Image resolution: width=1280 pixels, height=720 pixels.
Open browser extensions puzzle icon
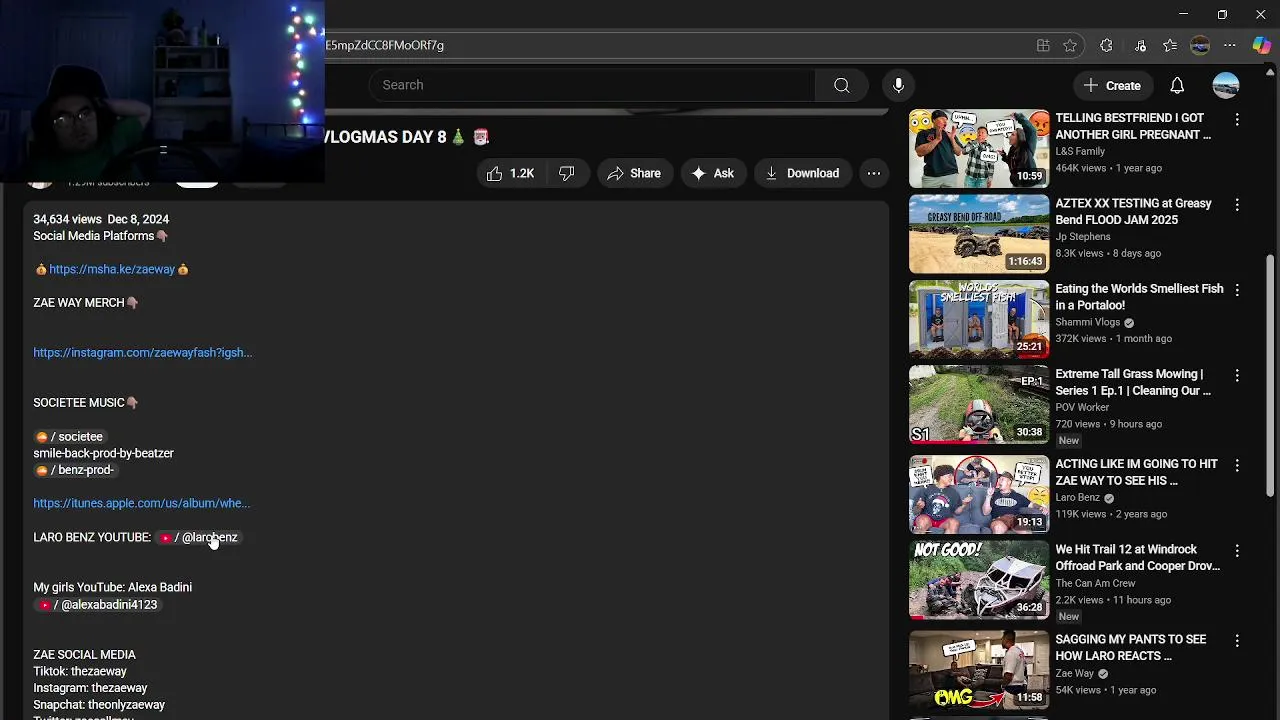(1106, 45)
